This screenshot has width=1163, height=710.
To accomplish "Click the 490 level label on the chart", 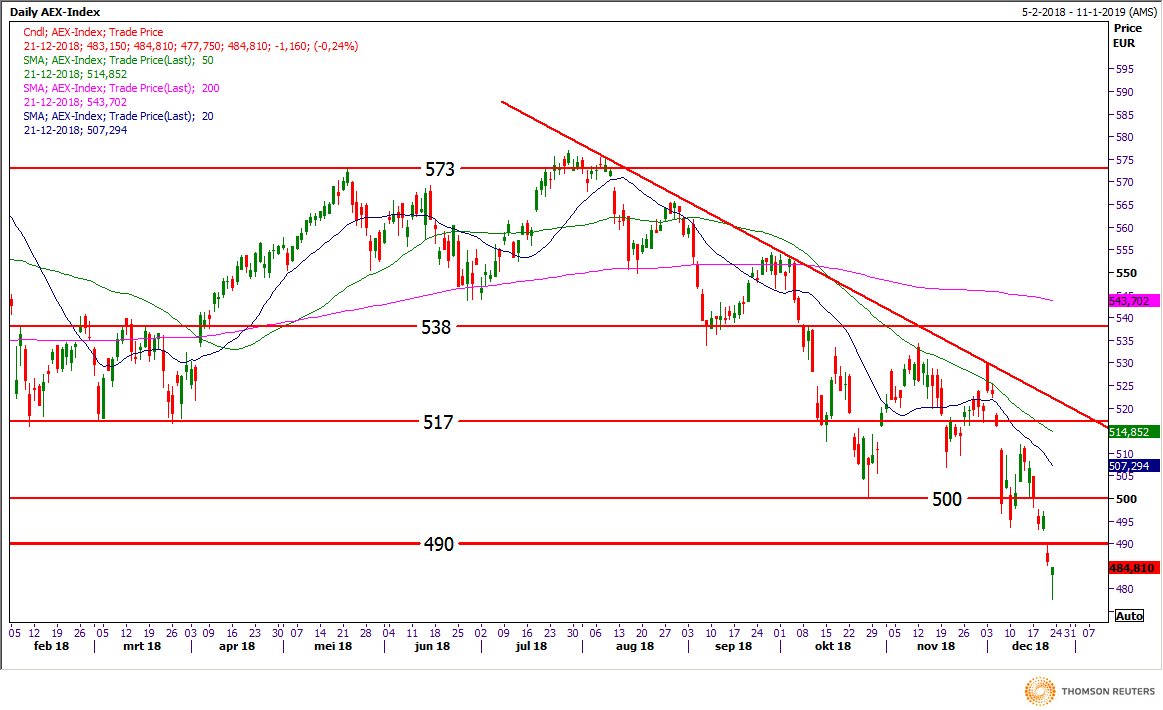I will click(x=438, y=545).
